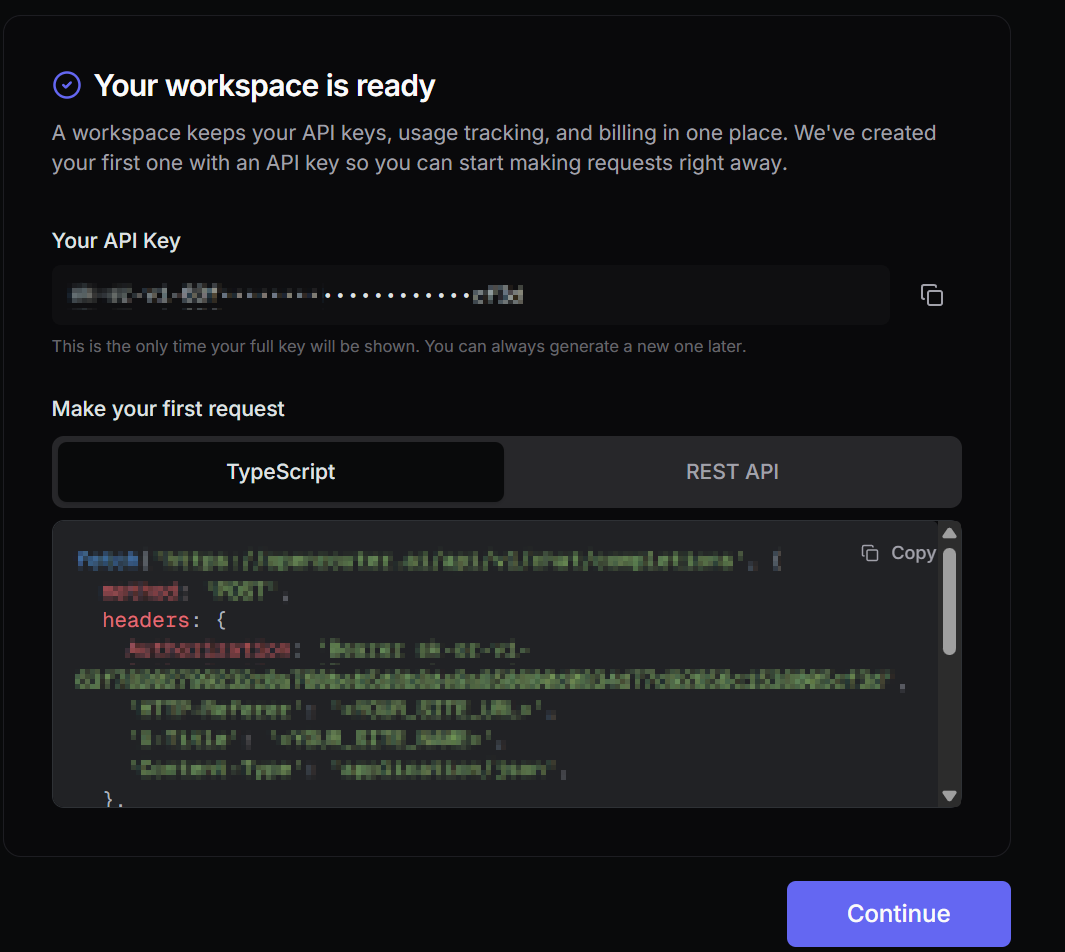Click the 'Your API Key' label
The height and width of the screenshot is (952, 1065).
click(x=116, y=240)
